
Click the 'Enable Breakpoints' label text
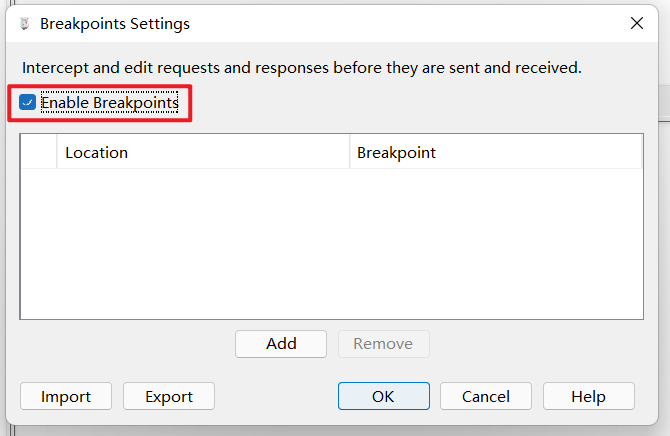point(110,103)
